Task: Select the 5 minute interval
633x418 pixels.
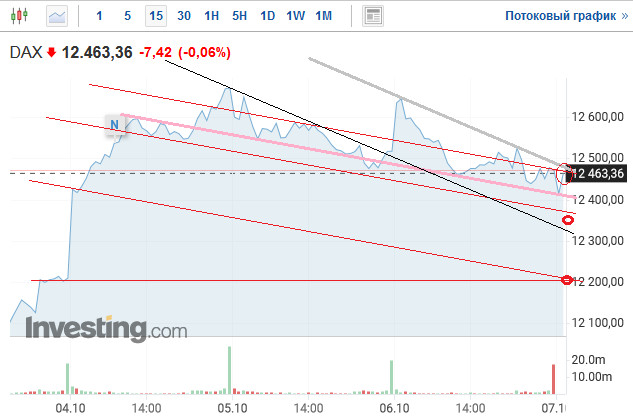Action: click(128, 16)
